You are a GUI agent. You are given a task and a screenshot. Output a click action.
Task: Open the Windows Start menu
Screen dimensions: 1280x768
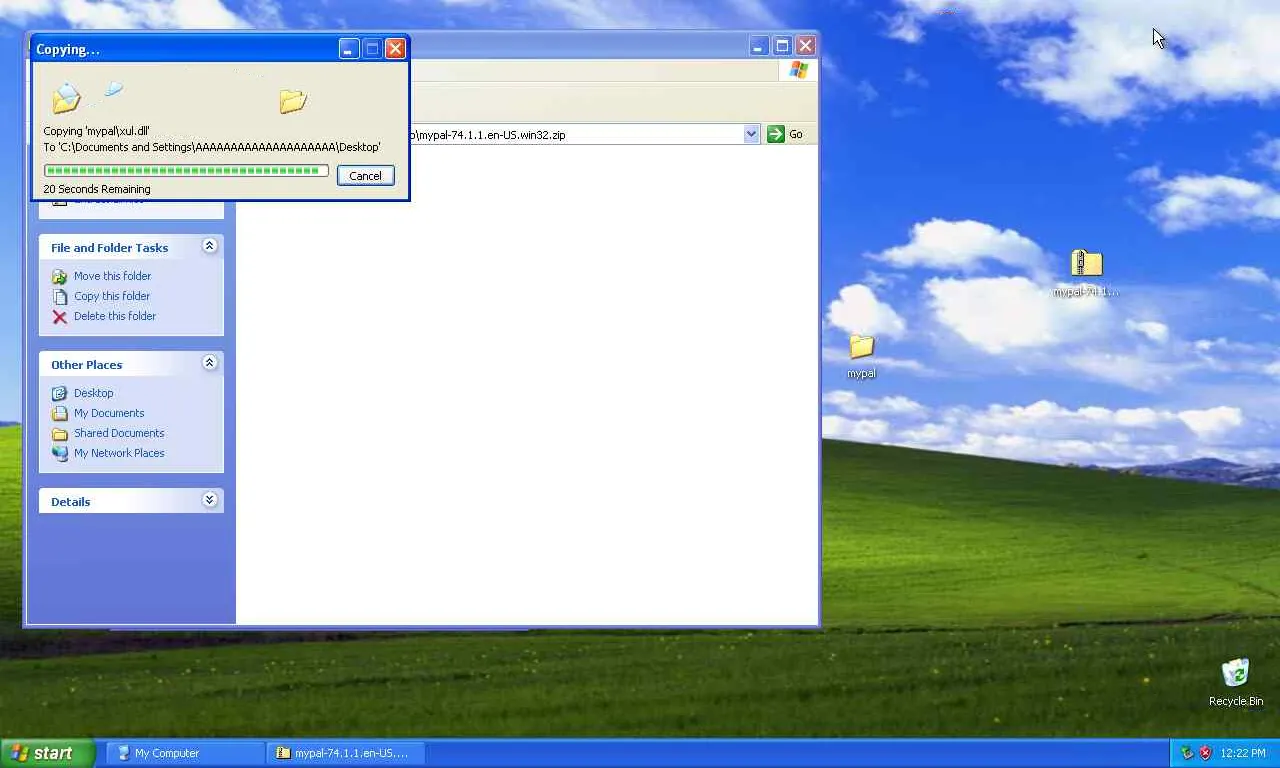(x=48, y=753)
